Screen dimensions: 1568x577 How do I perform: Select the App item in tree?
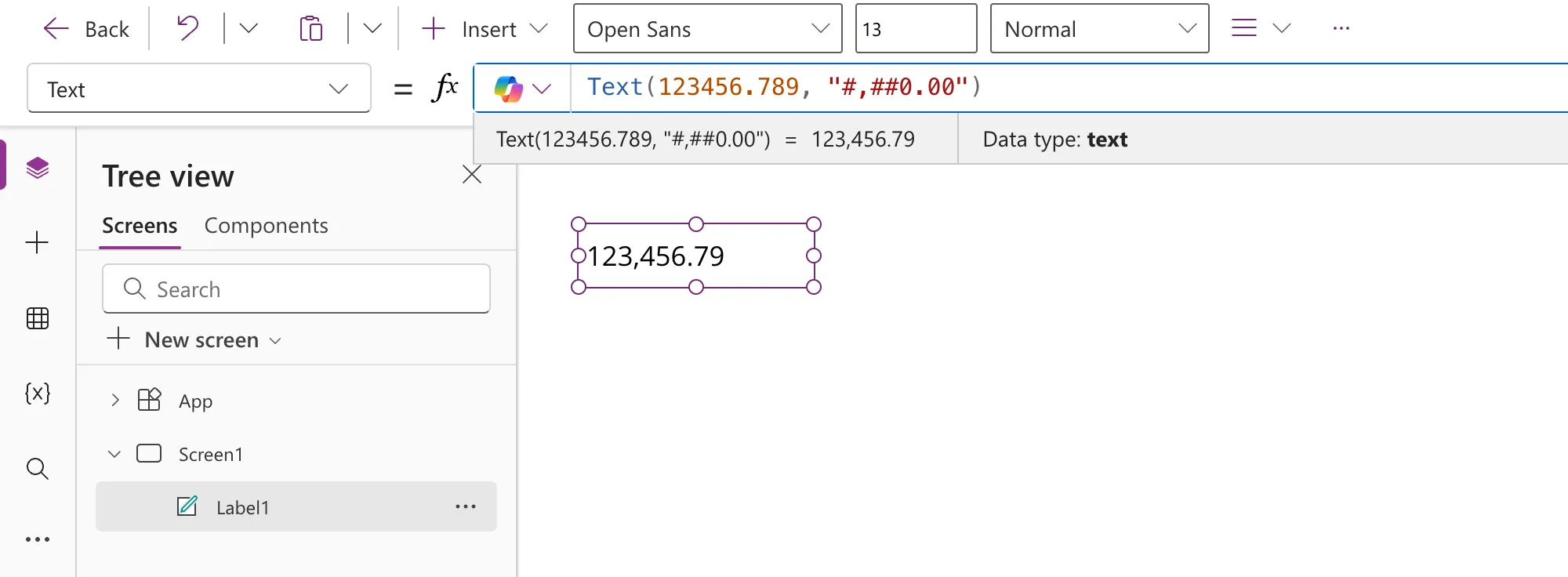195,401
